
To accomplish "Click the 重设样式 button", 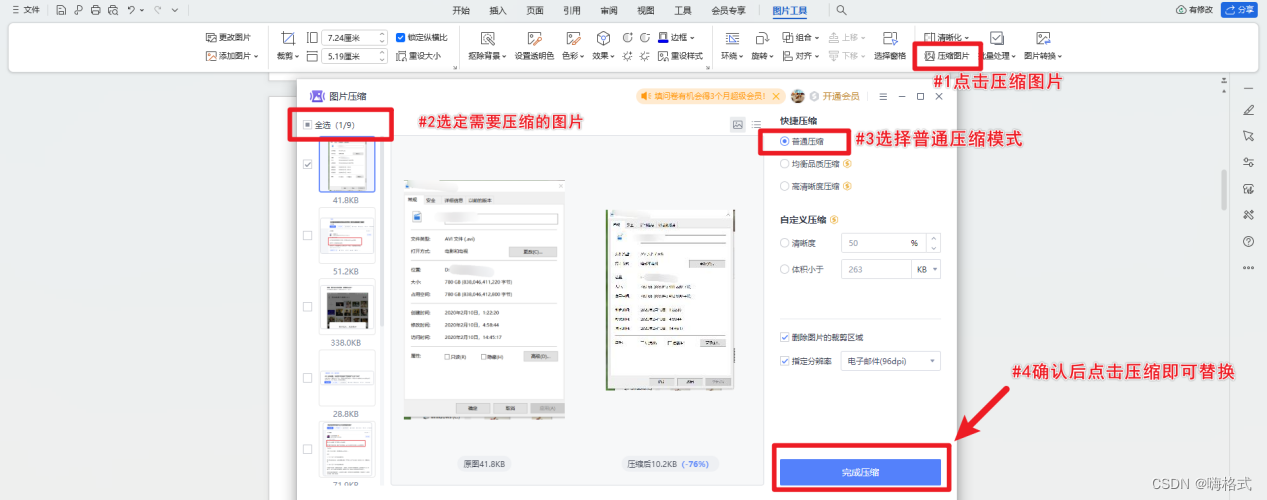I will click(679, 56).
